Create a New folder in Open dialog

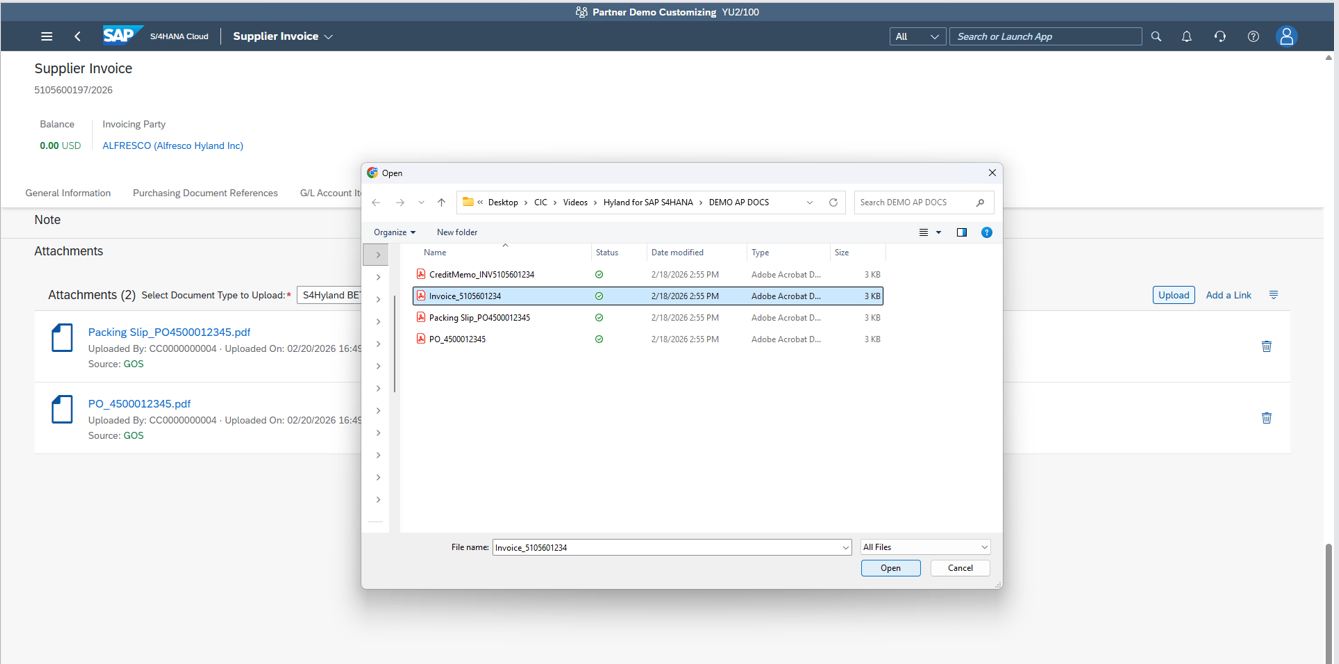coord(457,232)
